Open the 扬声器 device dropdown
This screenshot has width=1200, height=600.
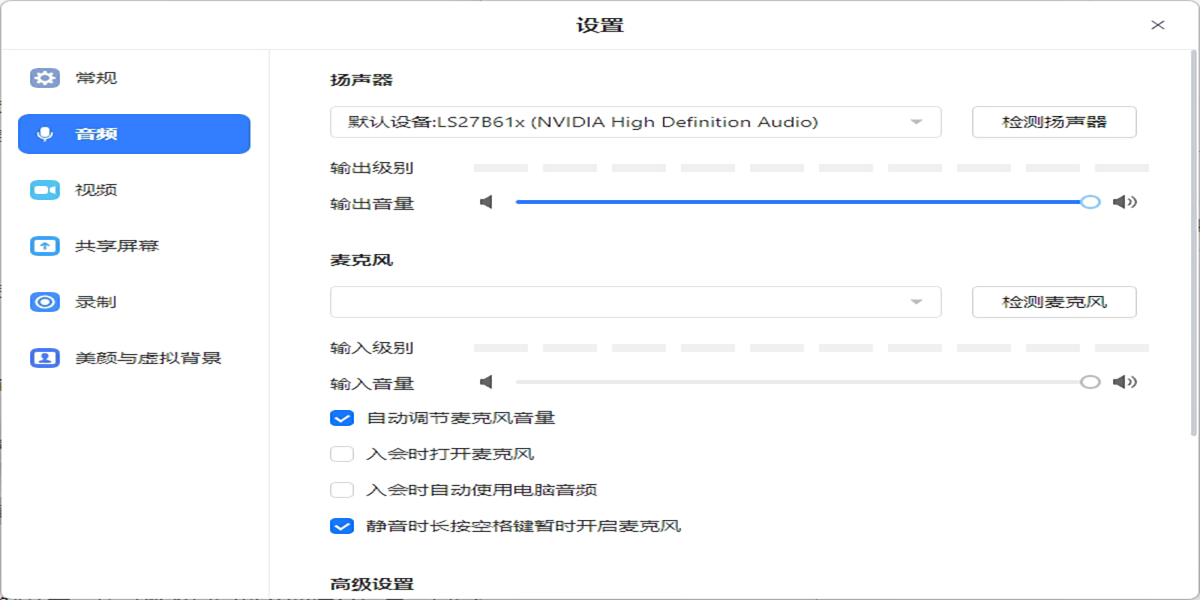coord(635,122)
